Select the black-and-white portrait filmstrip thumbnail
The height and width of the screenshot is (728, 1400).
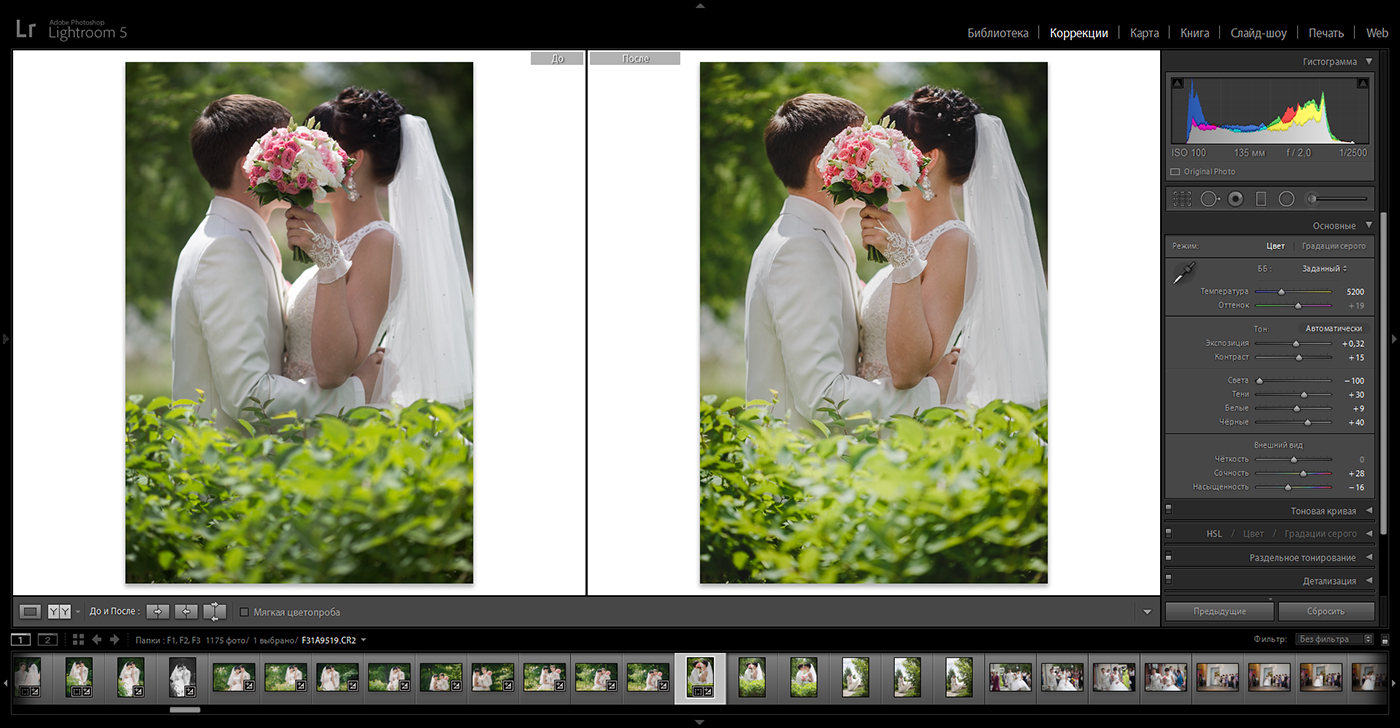[182, 677]
